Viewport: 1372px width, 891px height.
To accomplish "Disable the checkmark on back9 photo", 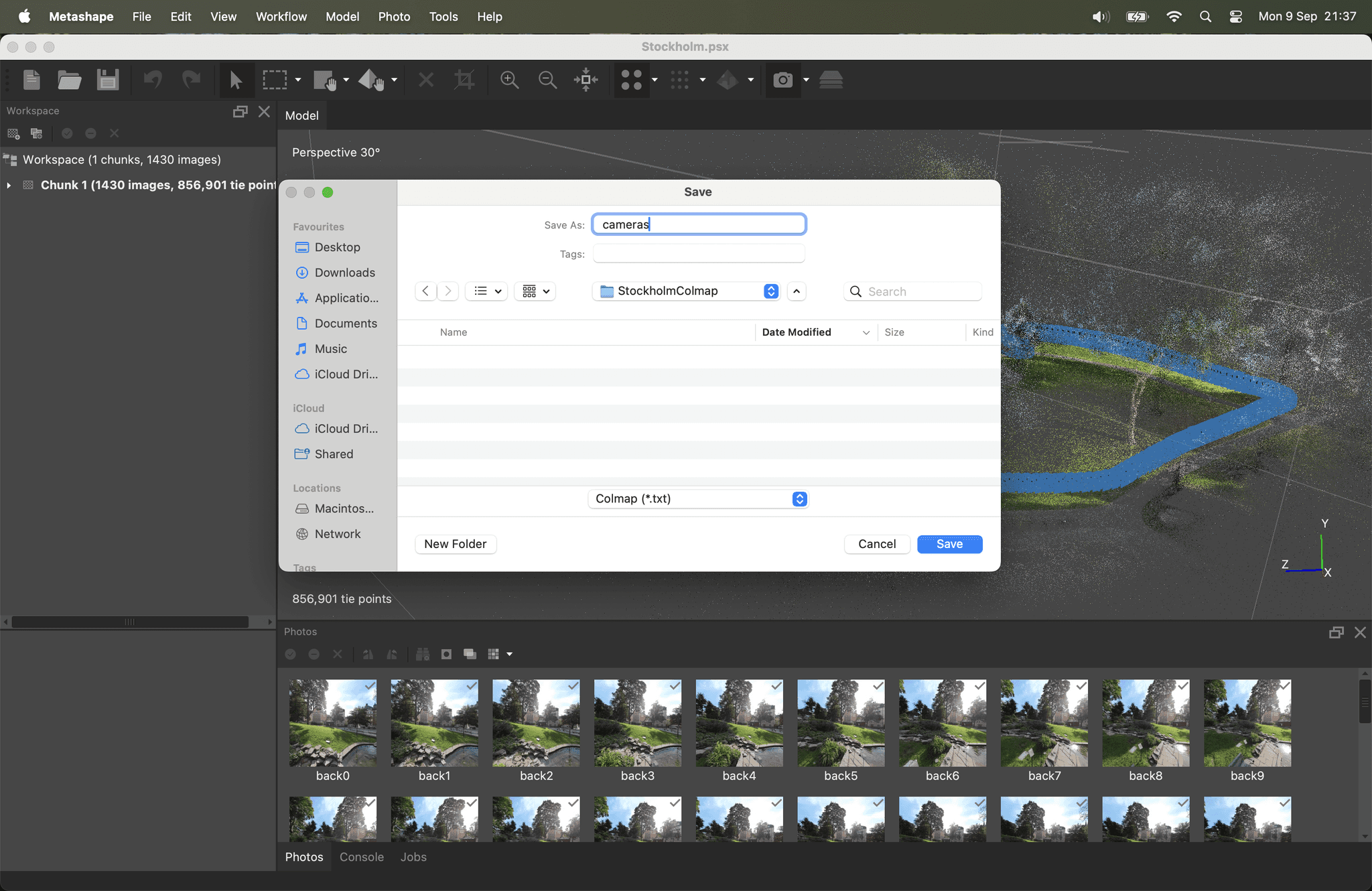I will (x=1284, y=687).
